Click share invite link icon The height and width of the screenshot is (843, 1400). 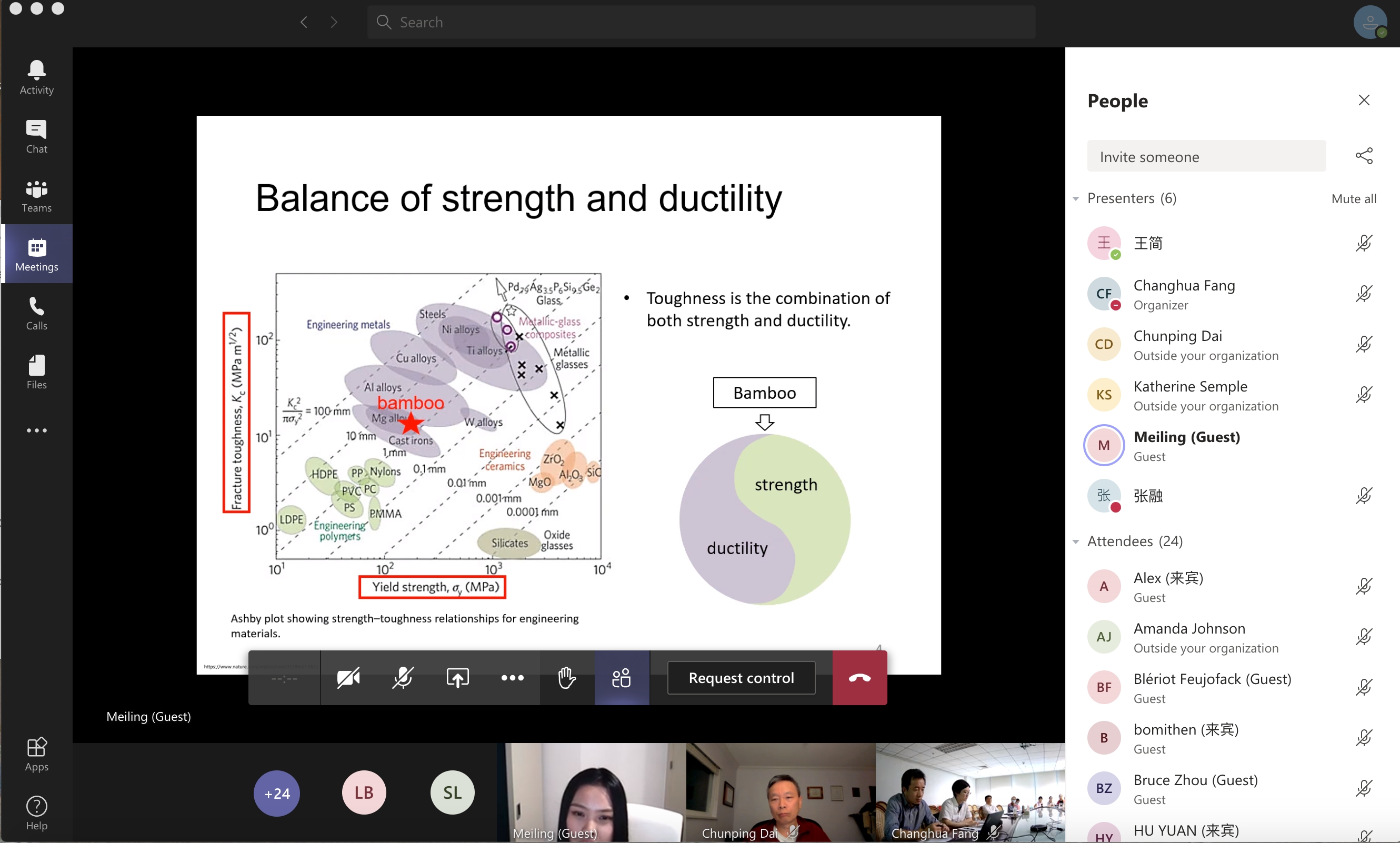(x=1364, y=156)
